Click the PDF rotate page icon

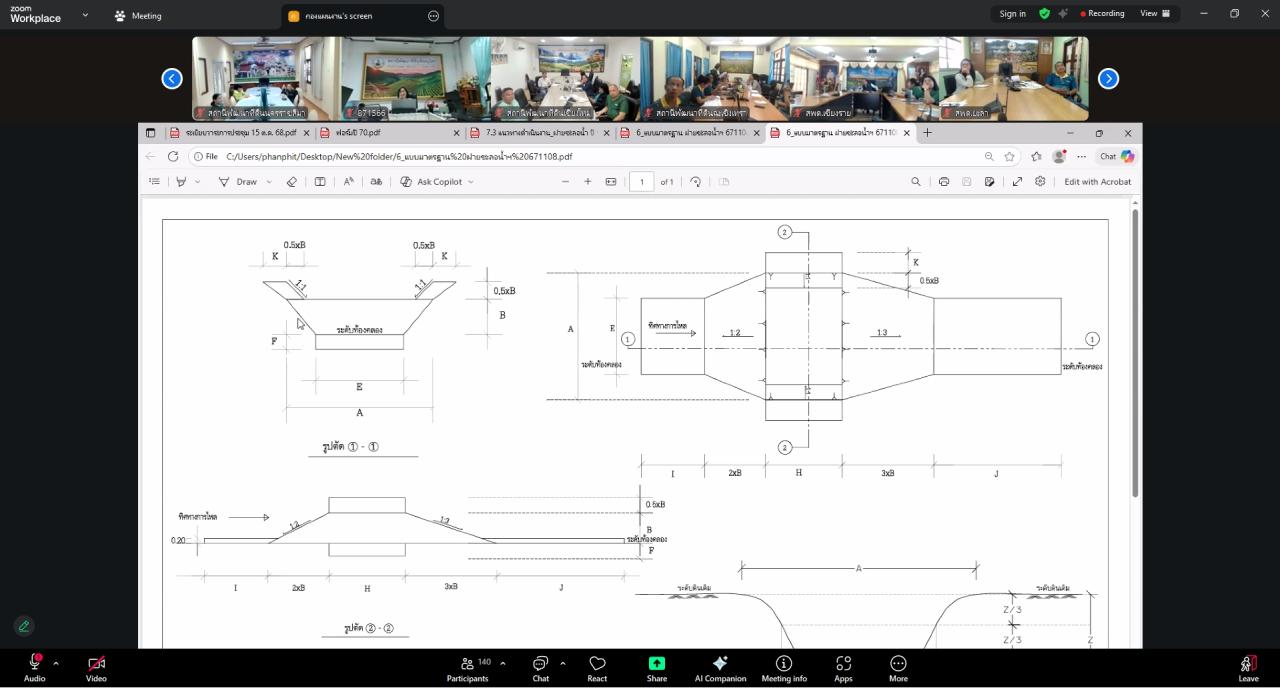coord(696,182)
